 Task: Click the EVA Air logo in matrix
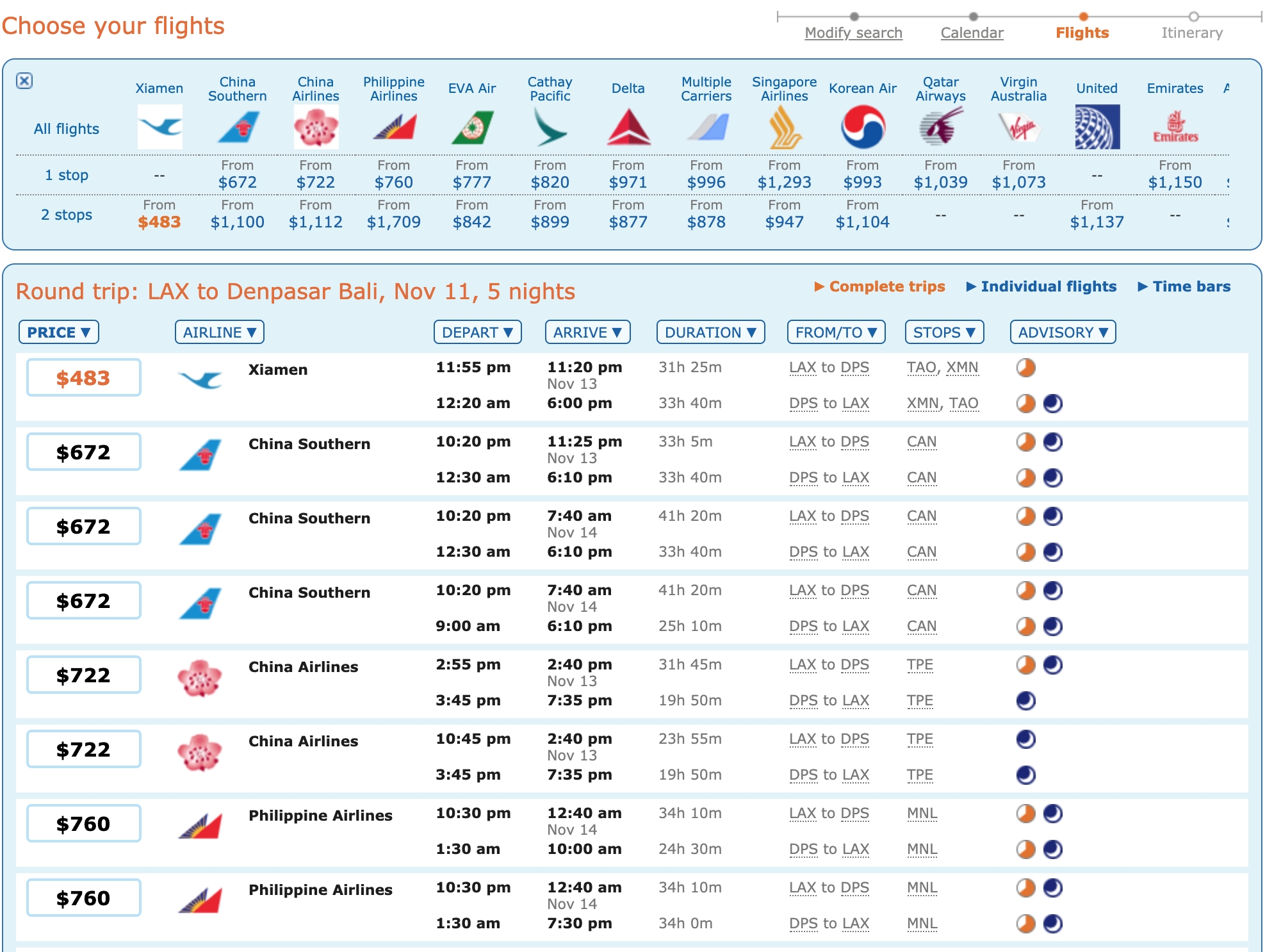click(x=472, y=127)
